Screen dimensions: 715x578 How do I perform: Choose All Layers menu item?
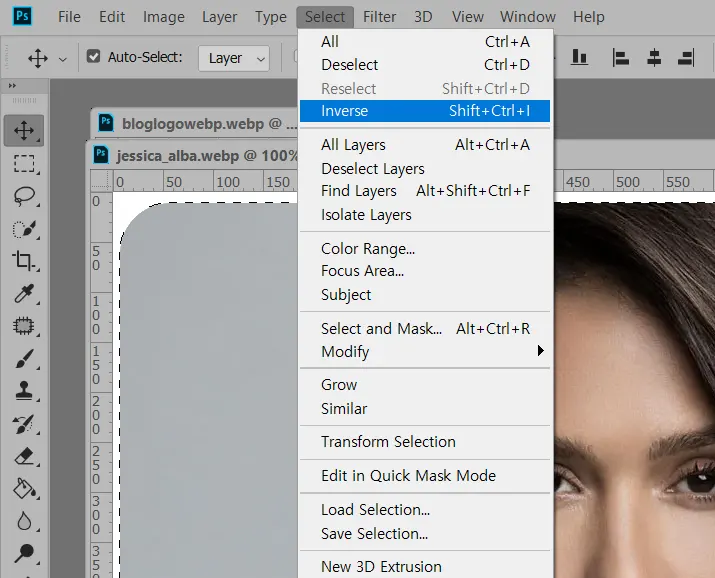pyautogui.click(x=425, y=145)
